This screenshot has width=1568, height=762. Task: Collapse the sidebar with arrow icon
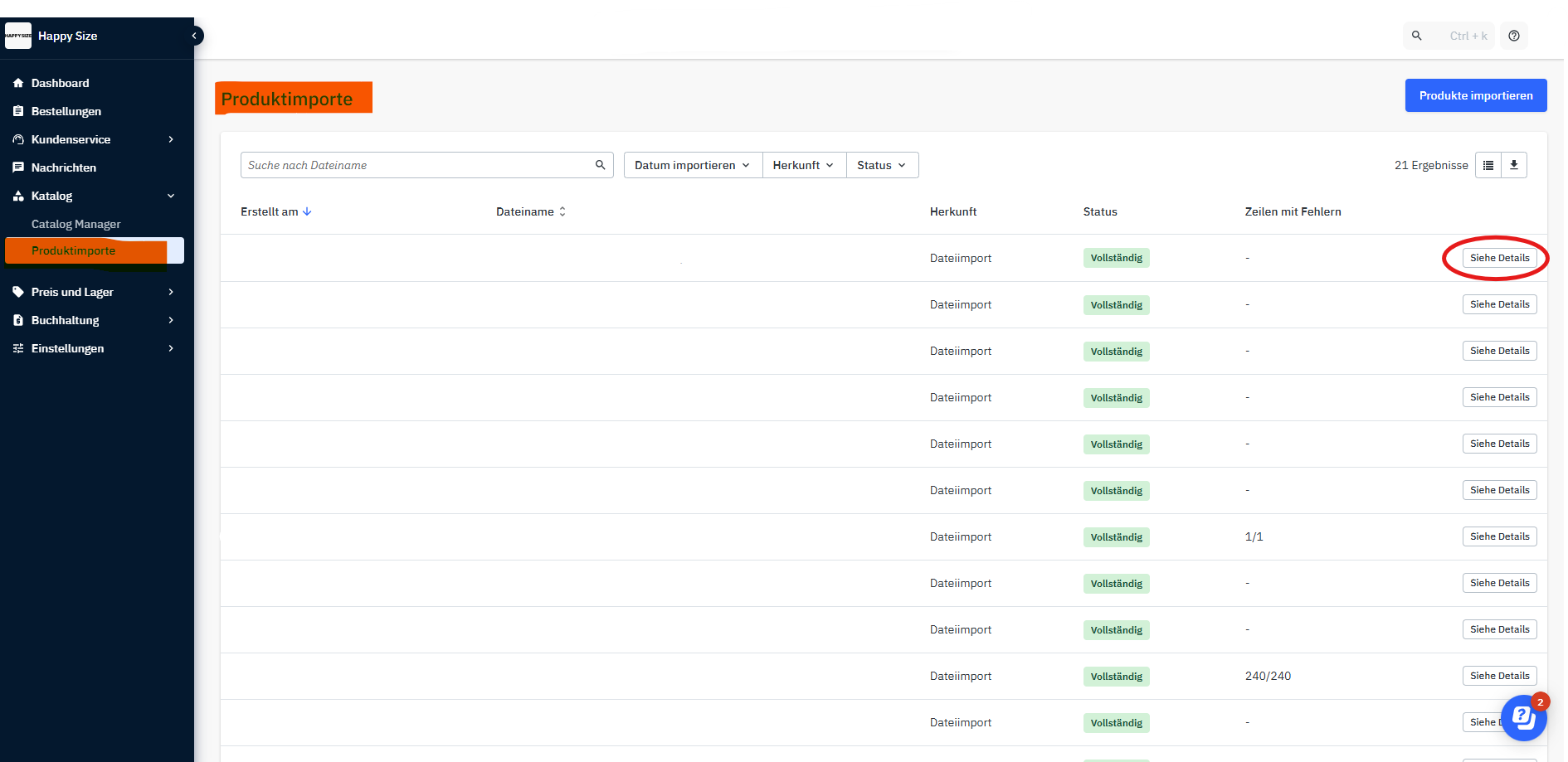[194, 36]
